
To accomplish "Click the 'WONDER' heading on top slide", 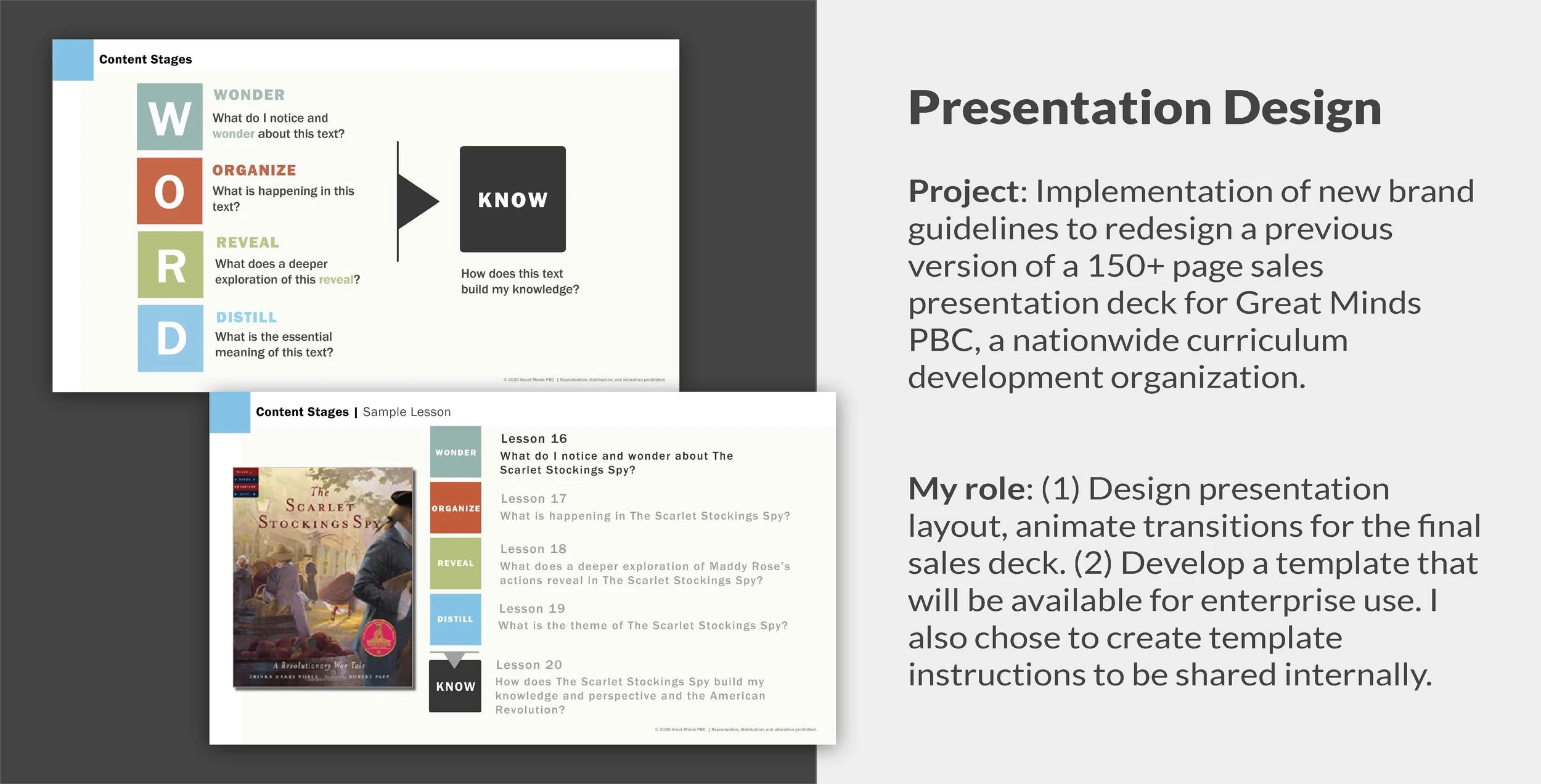I will point(249,95).
